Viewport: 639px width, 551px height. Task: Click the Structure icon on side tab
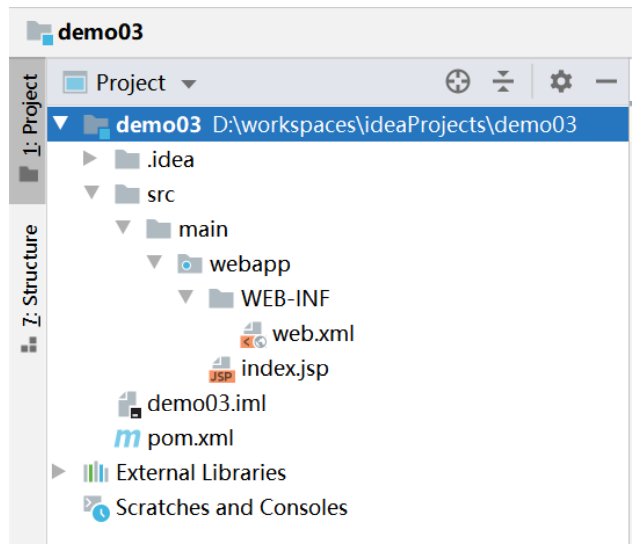pos(29,344)
